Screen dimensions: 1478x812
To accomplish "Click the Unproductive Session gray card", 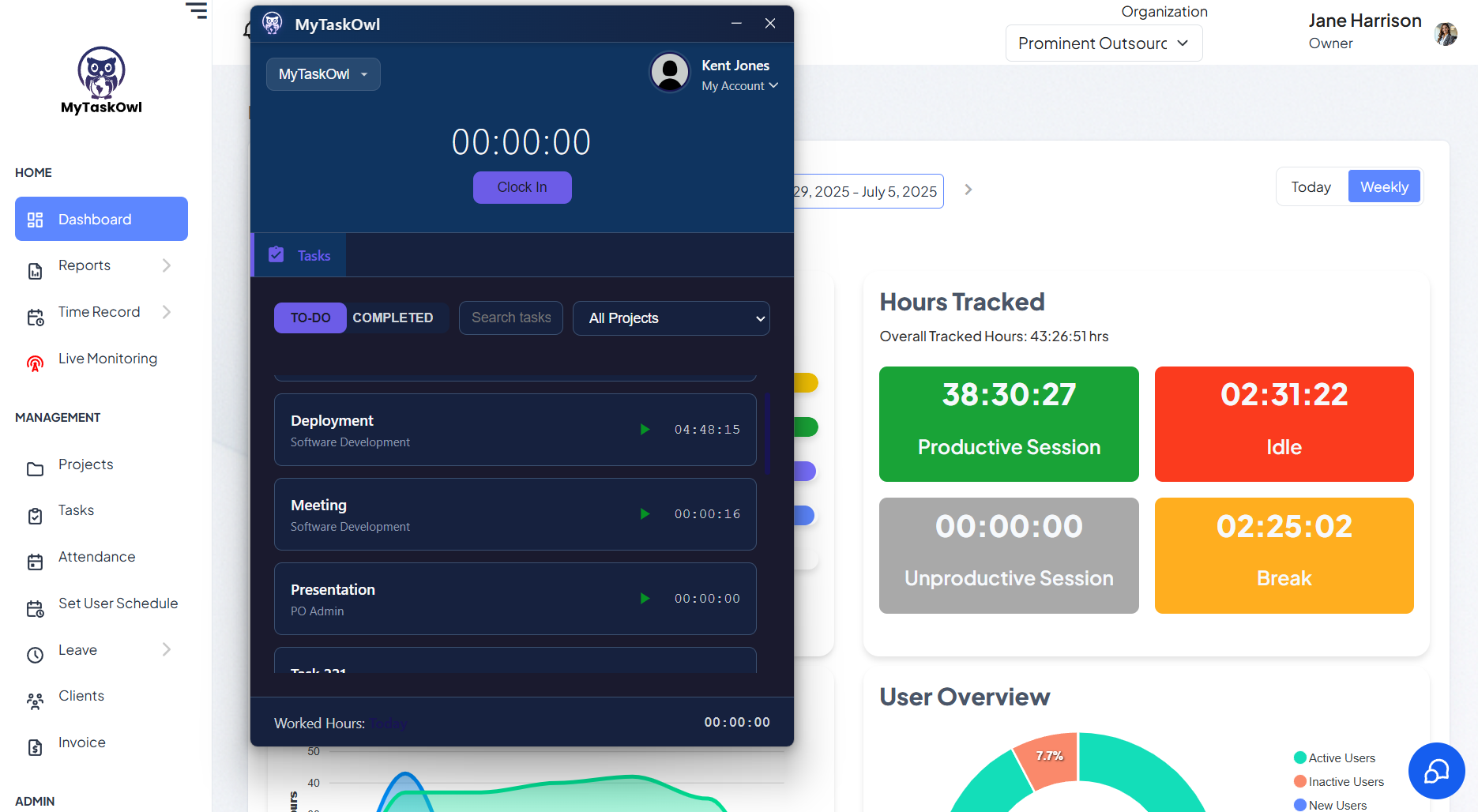I will point(1009,555).
